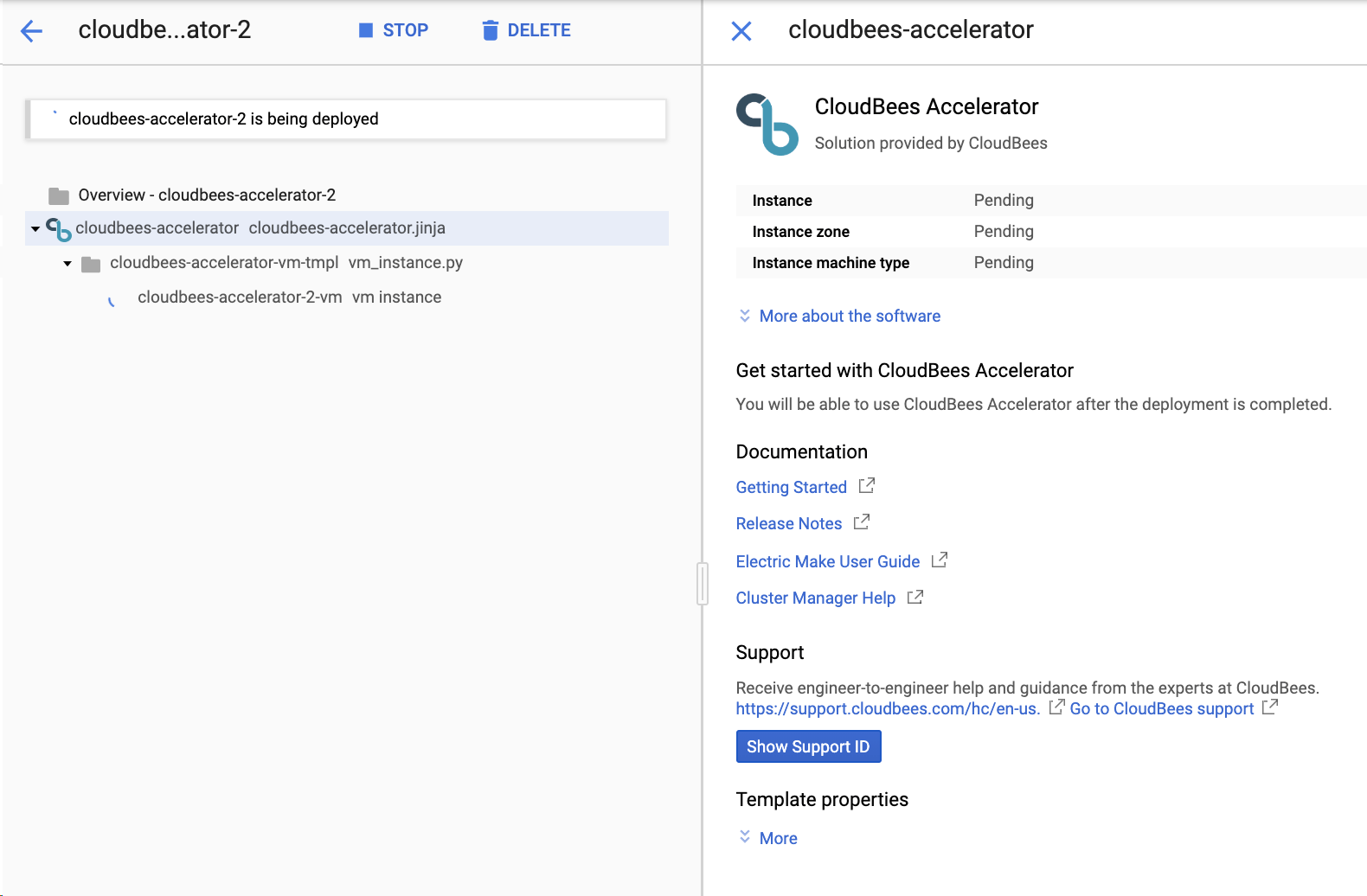
Task: Click the square stop icon
Action: 366,30
